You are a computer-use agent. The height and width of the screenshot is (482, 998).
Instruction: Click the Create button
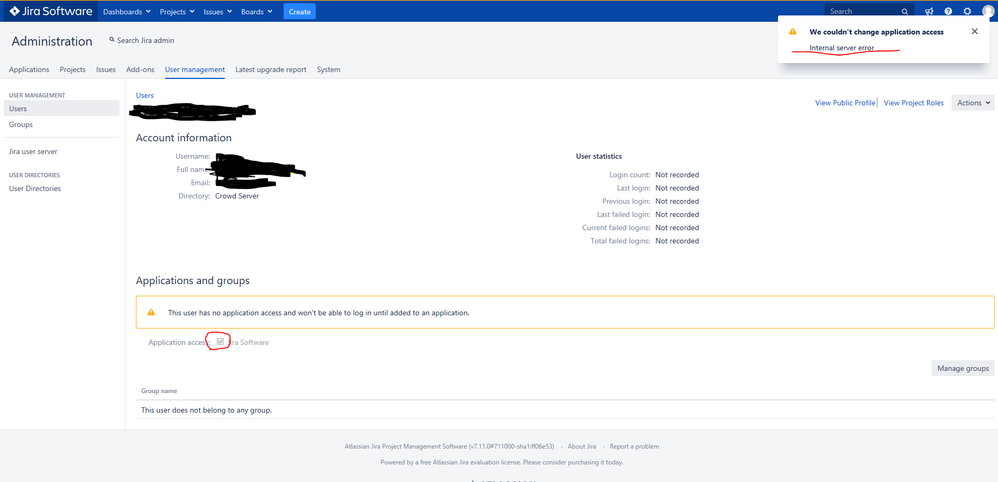coord(299,11)
